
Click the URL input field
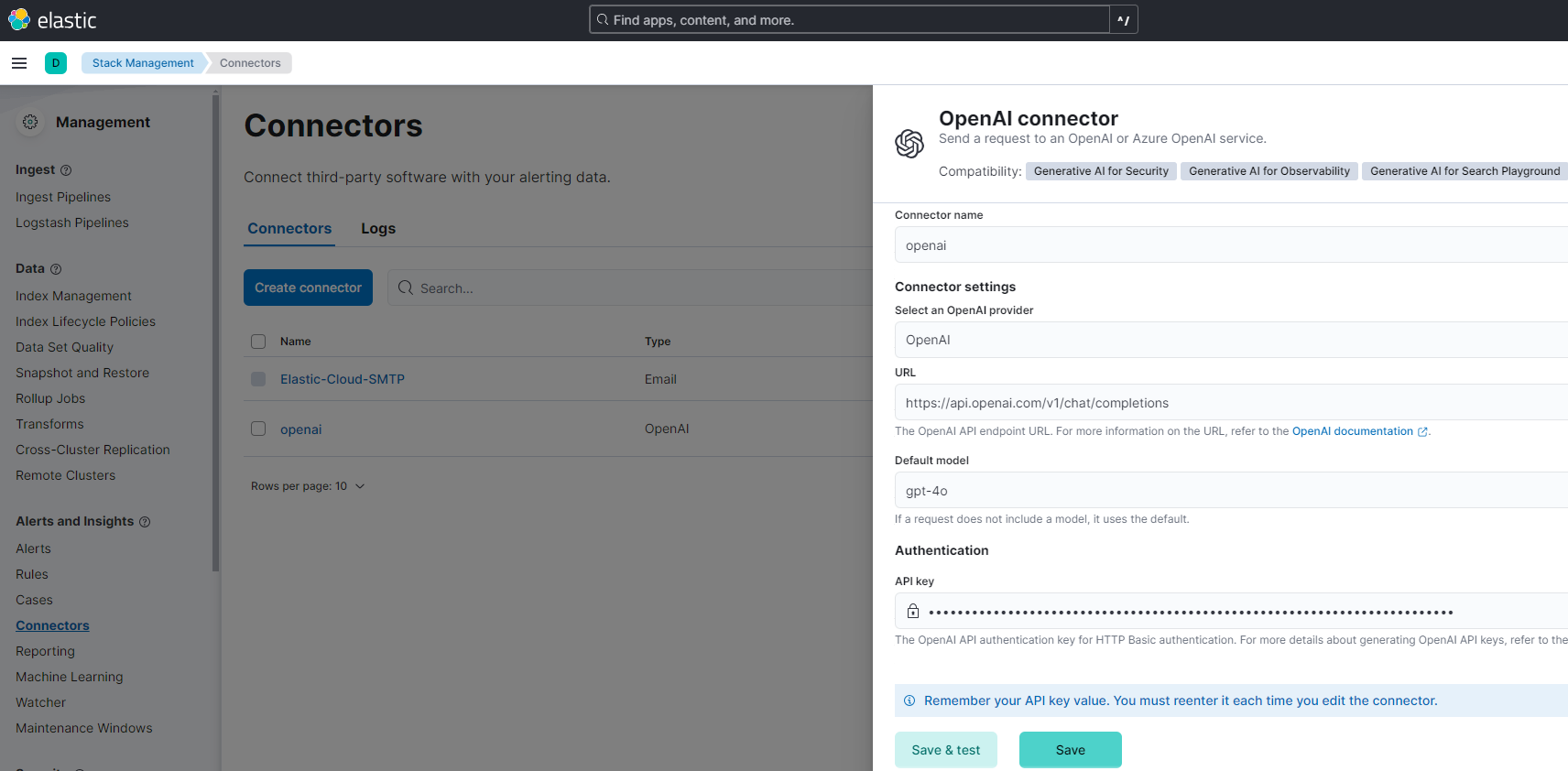pos(1231,402)
